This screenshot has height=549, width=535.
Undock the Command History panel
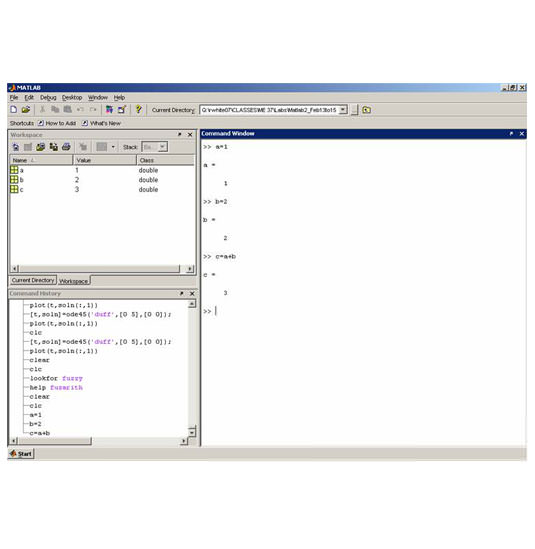[x=181, y=293]
